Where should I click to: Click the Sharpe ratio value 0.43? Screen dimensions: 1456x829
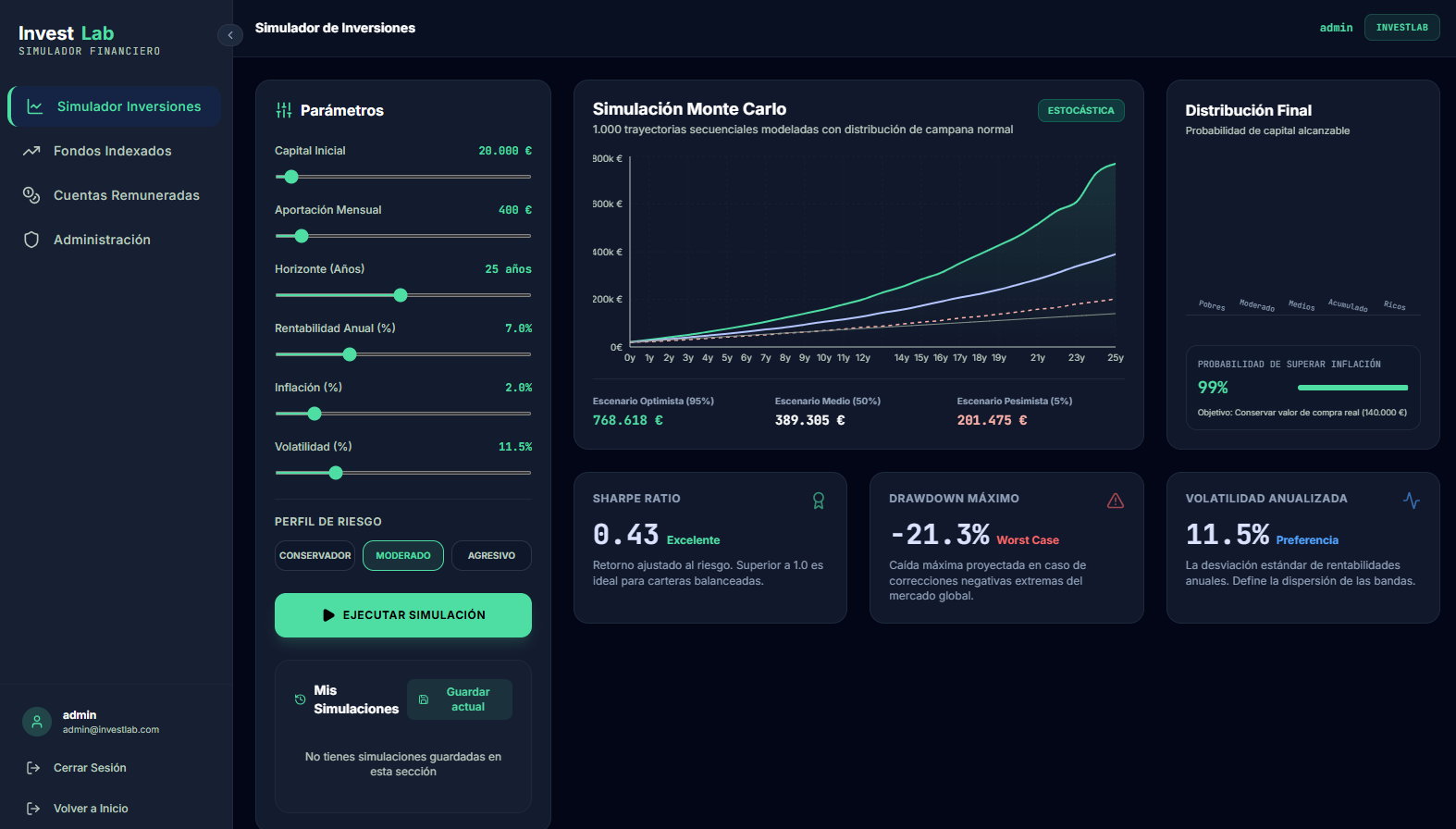pyautogui.click(x=625, y=535)
